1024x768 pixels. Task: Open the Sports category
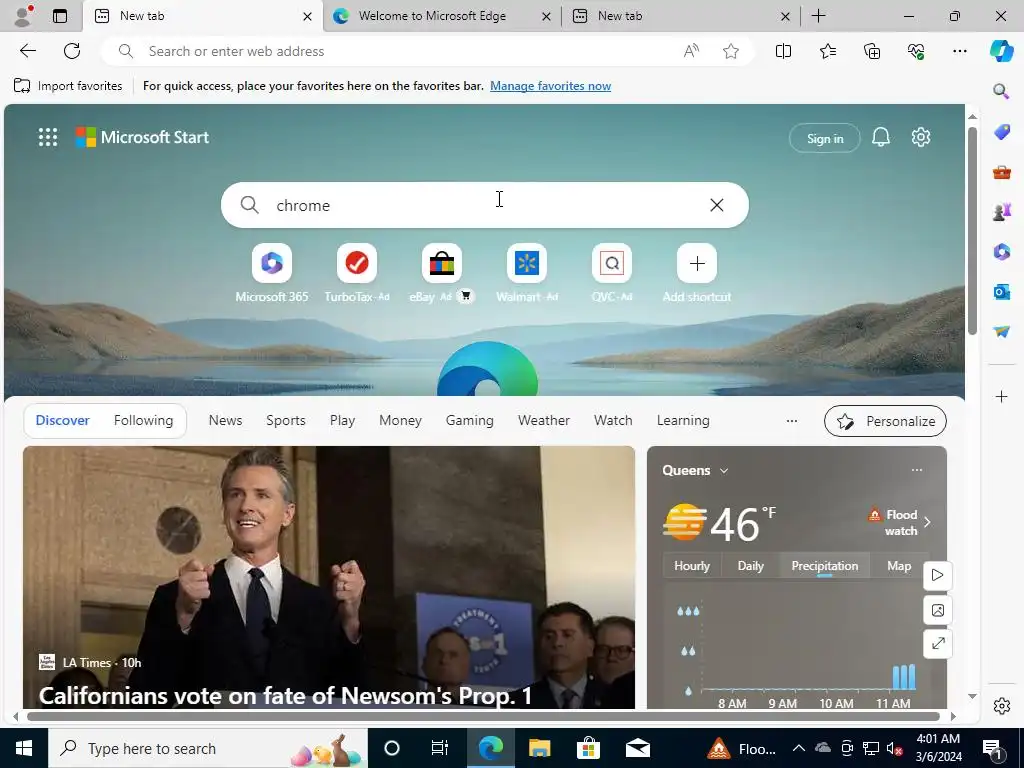pos(285,421)
